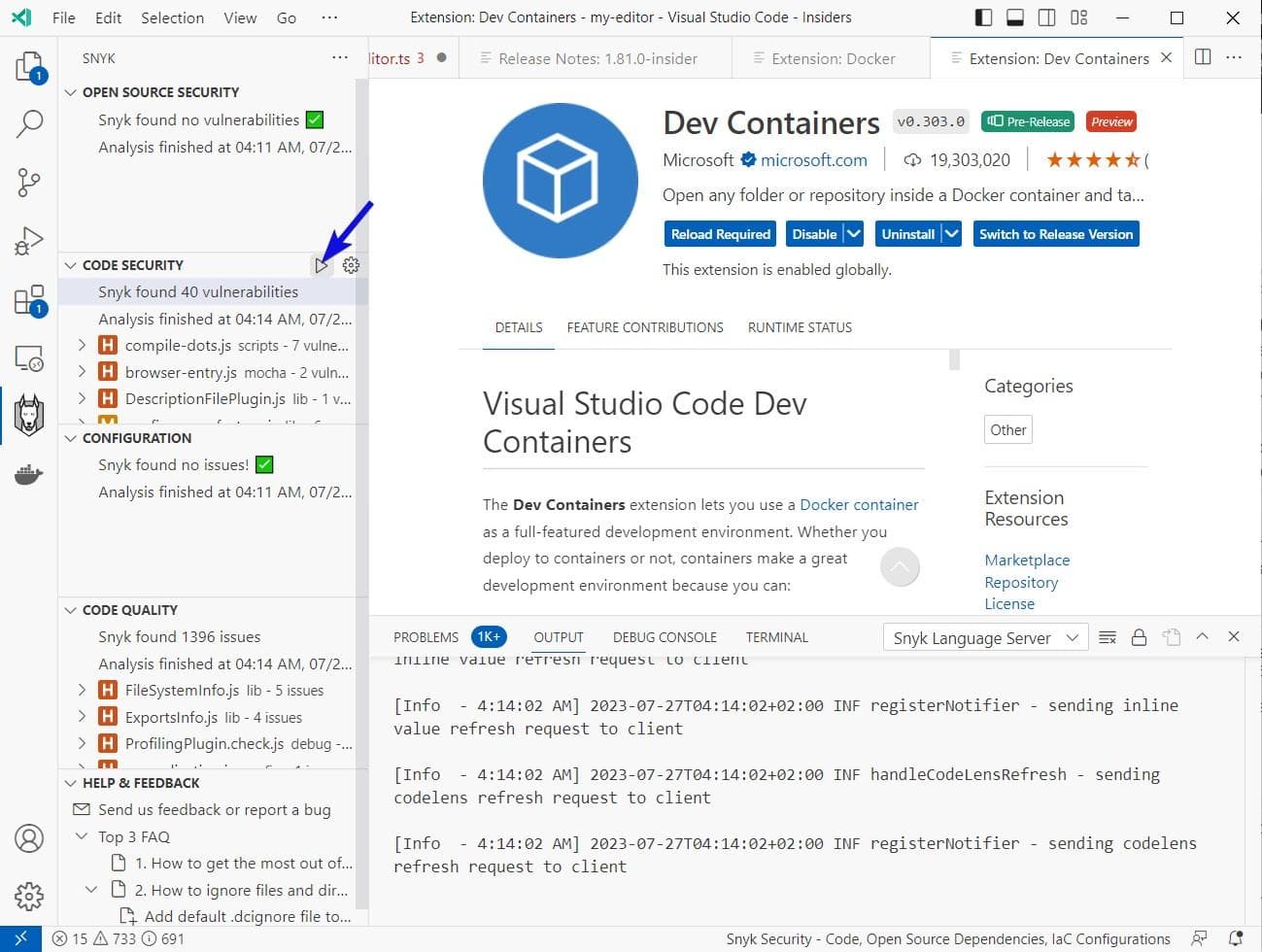Clear the output panel

pos(1108,637)
